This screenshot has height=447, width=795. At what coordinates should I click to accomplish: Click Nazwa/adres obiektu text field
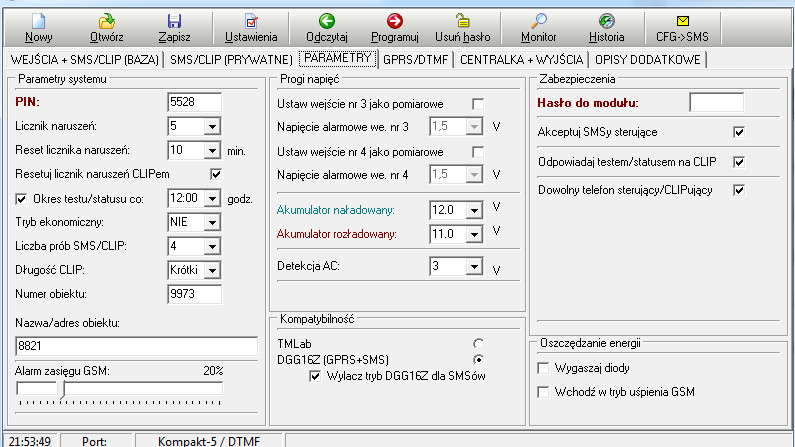coord(137,346)
